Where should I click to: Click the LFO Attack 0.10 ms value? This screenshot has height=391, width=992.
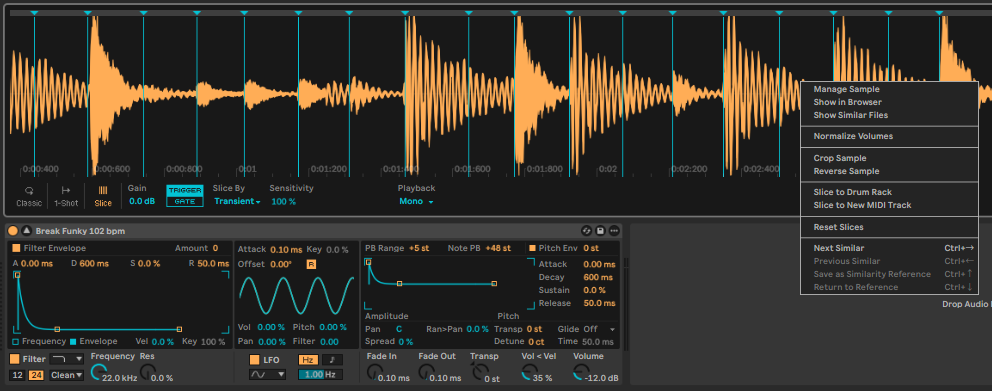(287, 250)
